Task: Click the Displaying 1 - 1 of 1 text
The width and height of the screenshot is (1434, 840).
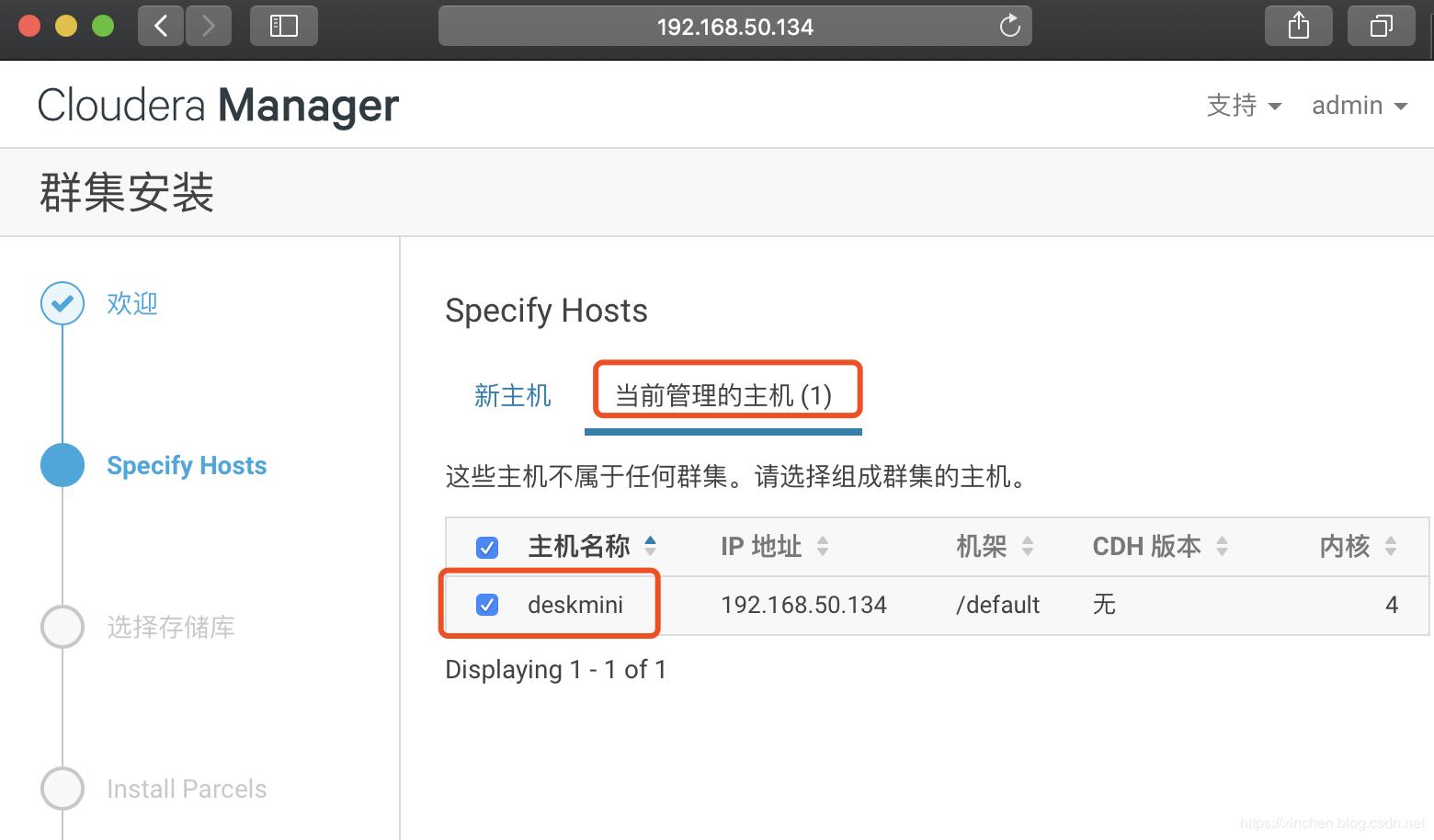Action: point(555,669)
